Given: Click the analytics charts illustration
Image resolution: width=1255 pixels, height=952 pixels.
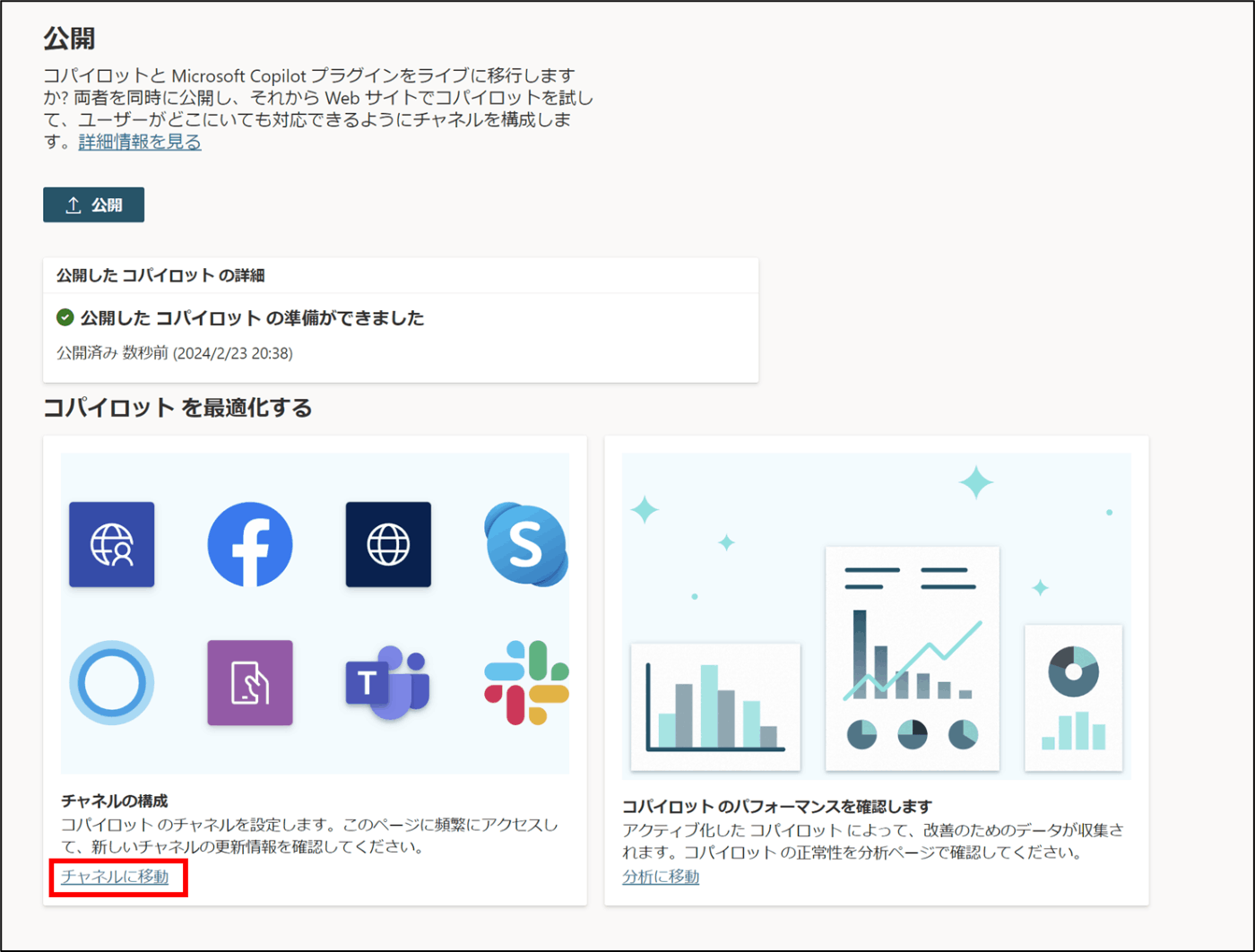Looking at the screenshot, I should (x=877, y=616).
